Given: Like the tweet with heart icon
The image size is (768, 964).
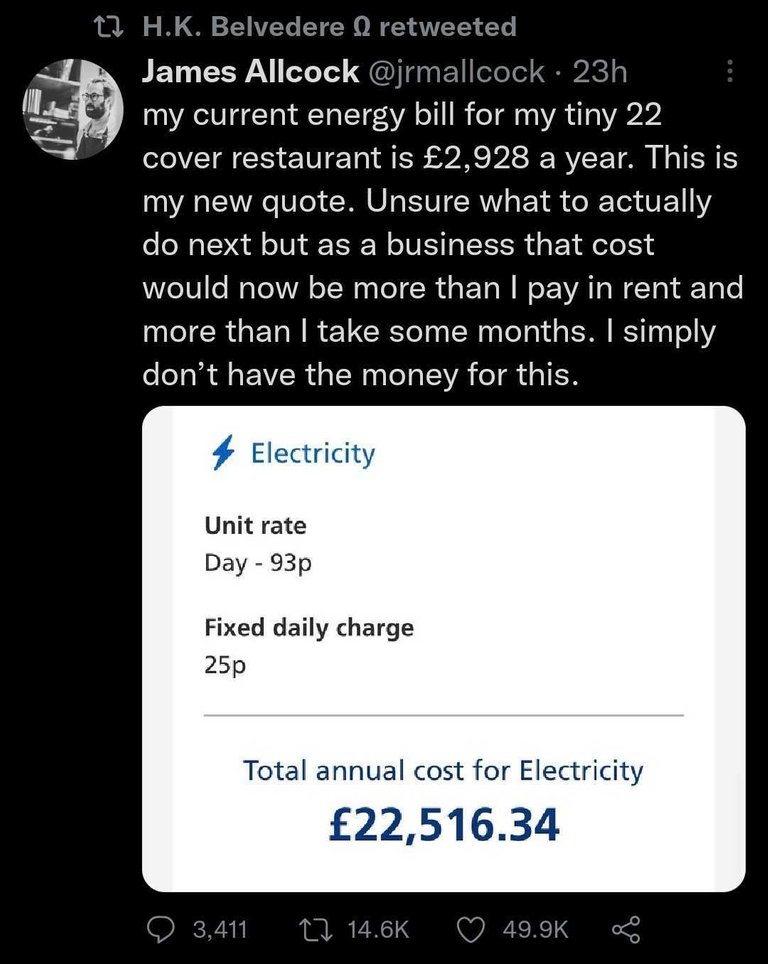Looking at the screenshot, I should tap(471, 929).
